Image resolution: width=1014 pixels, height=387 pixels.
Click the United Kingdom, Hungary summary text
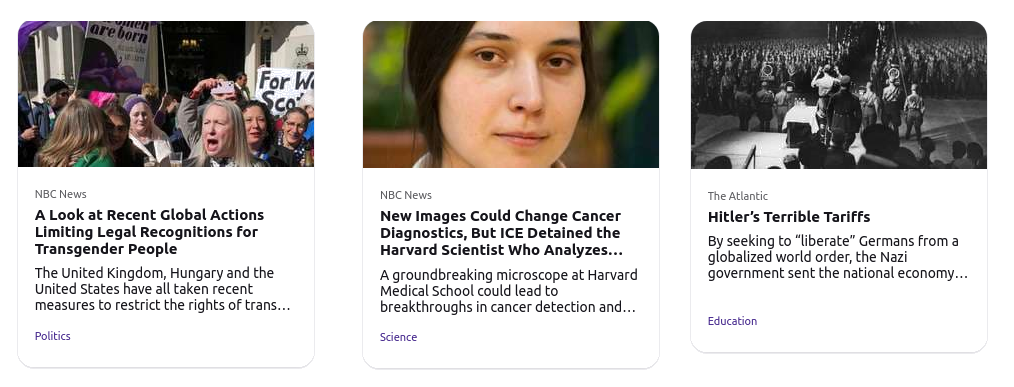(163, 289)
